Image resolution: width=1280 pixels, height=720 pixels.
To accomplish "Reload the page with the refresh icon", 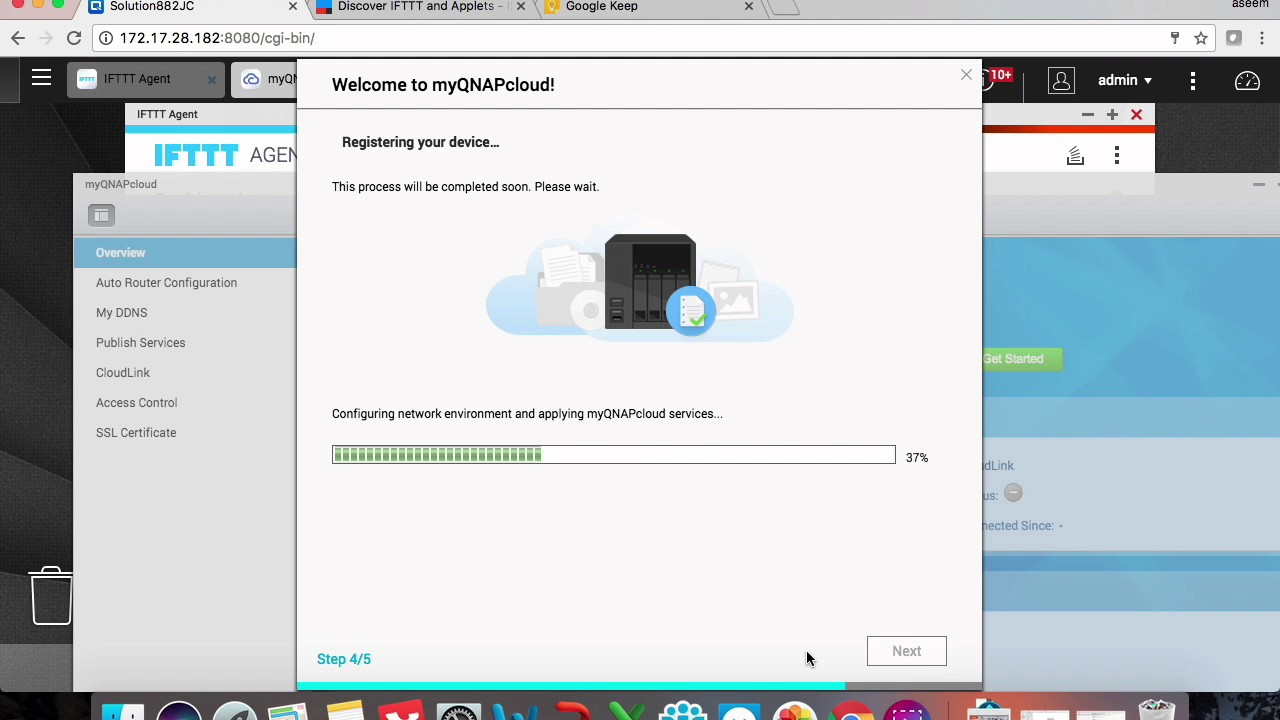I will click(73, 38).
